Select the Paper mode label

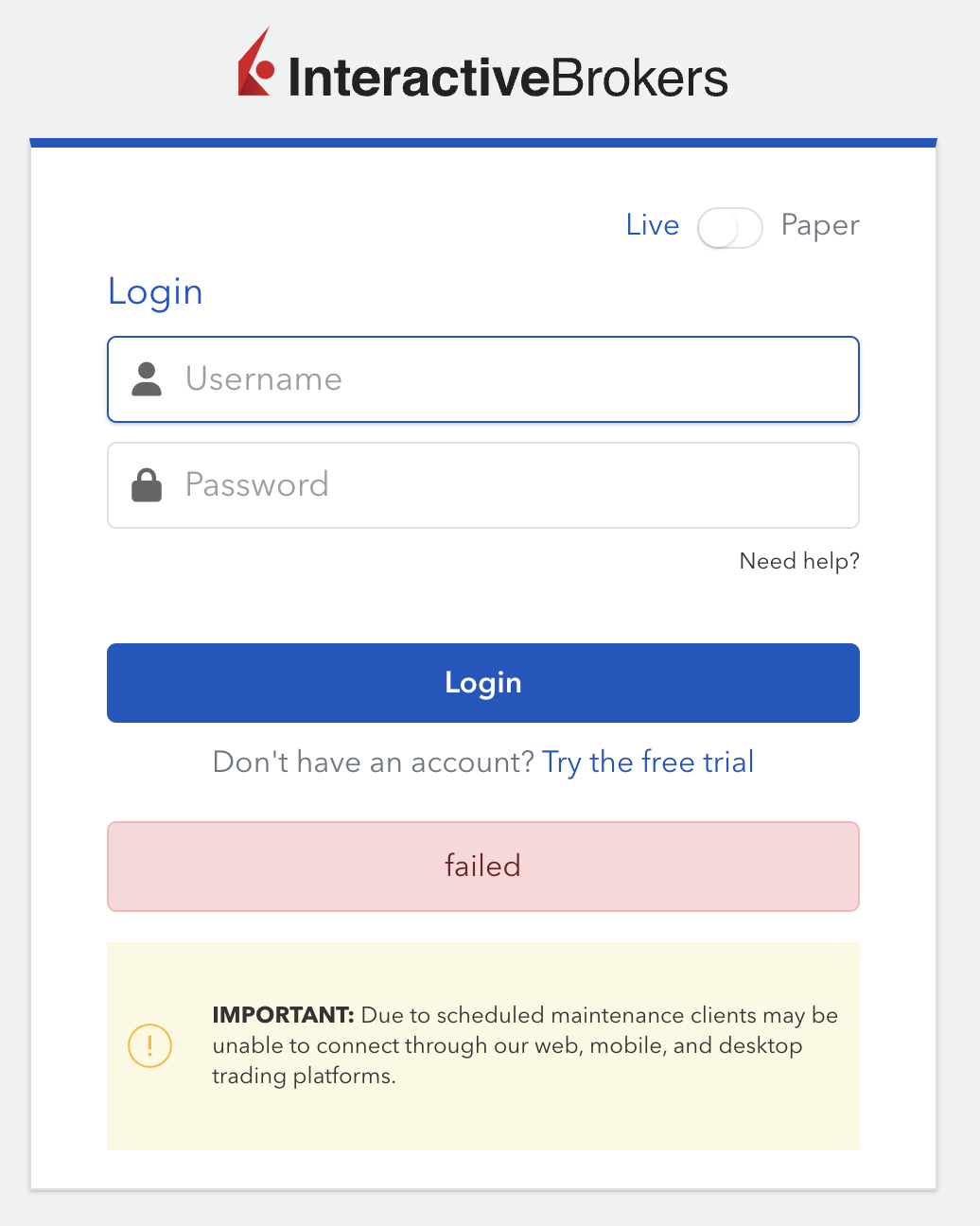pos(820,225)
